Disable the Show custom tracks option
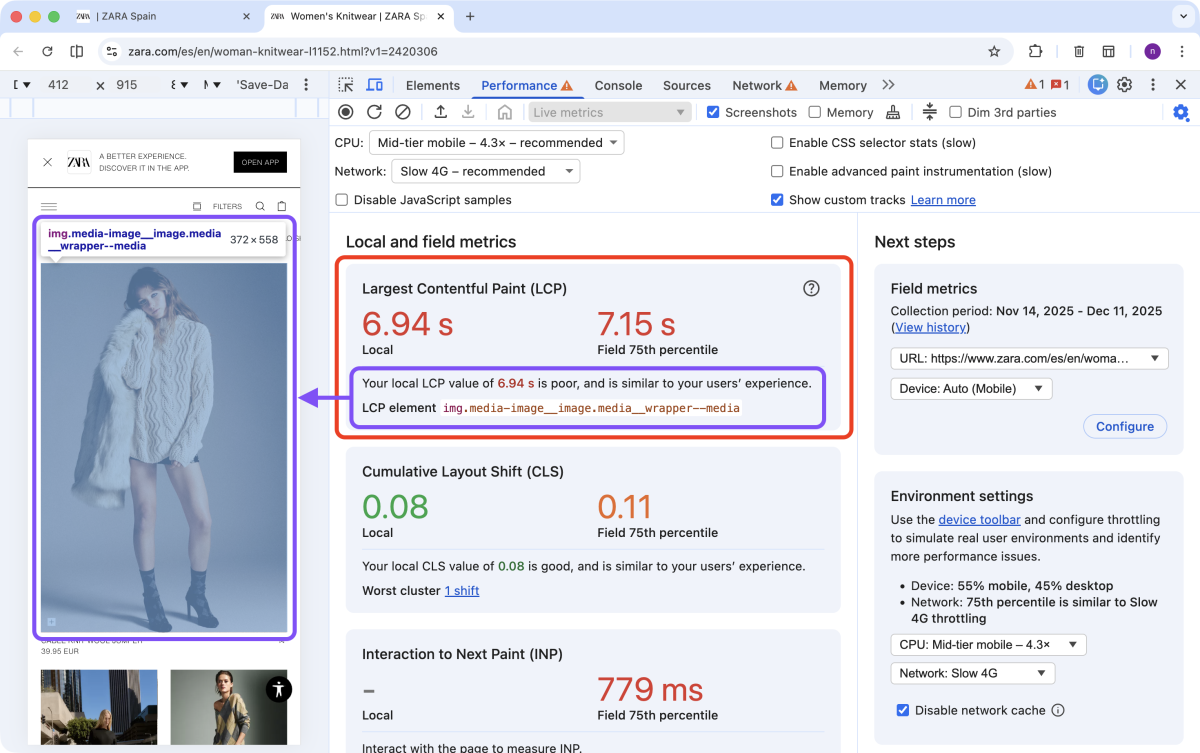 click(777, 199)
